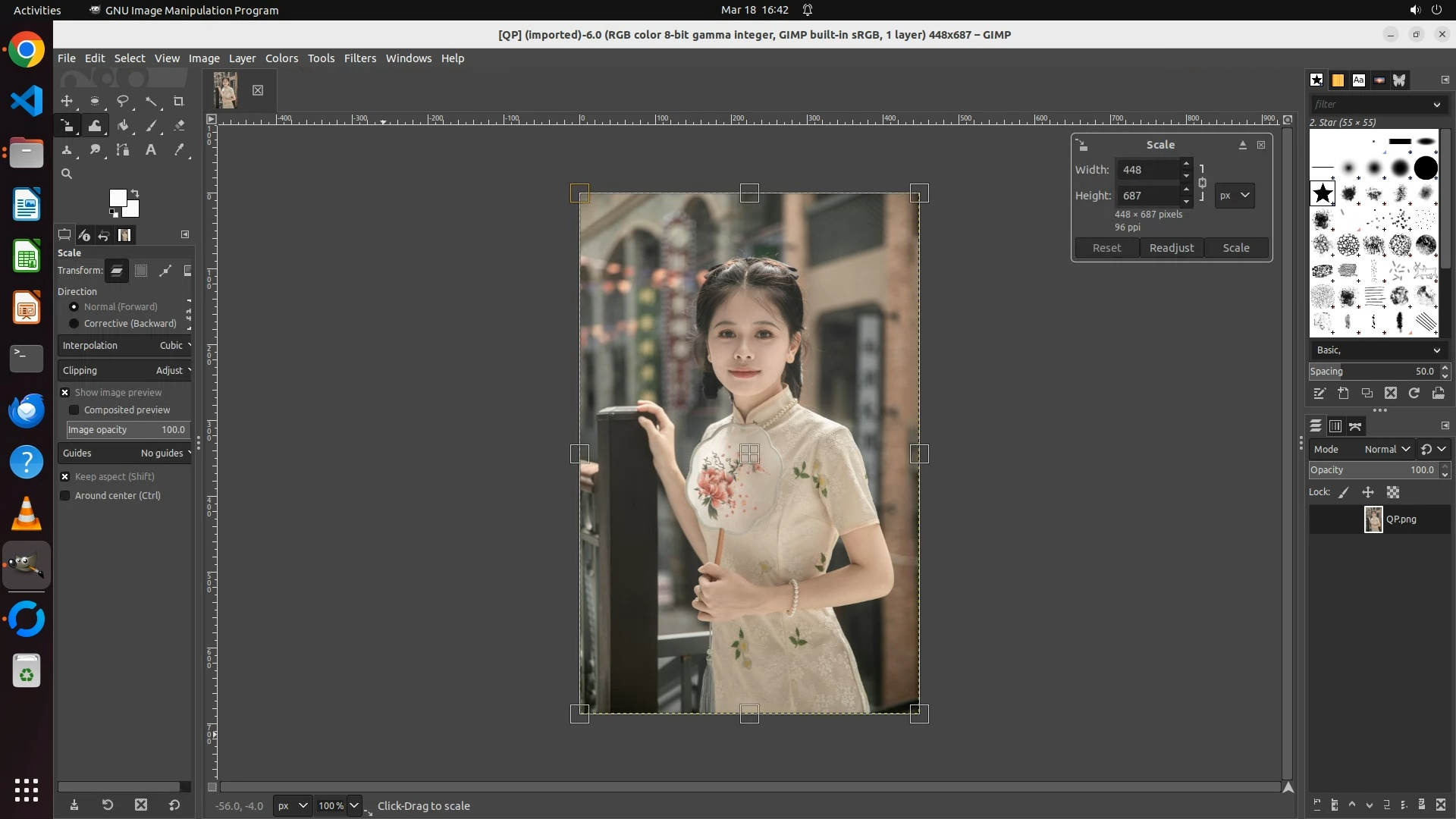1456x819 pixels.
Task: Open the Filters menu
Action: pyautogui.click(x=359, y=58)
